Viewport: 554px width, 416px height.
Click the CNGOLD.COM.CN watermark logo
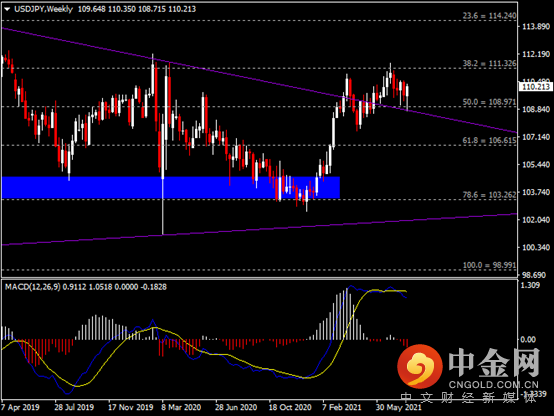point(468,368)
